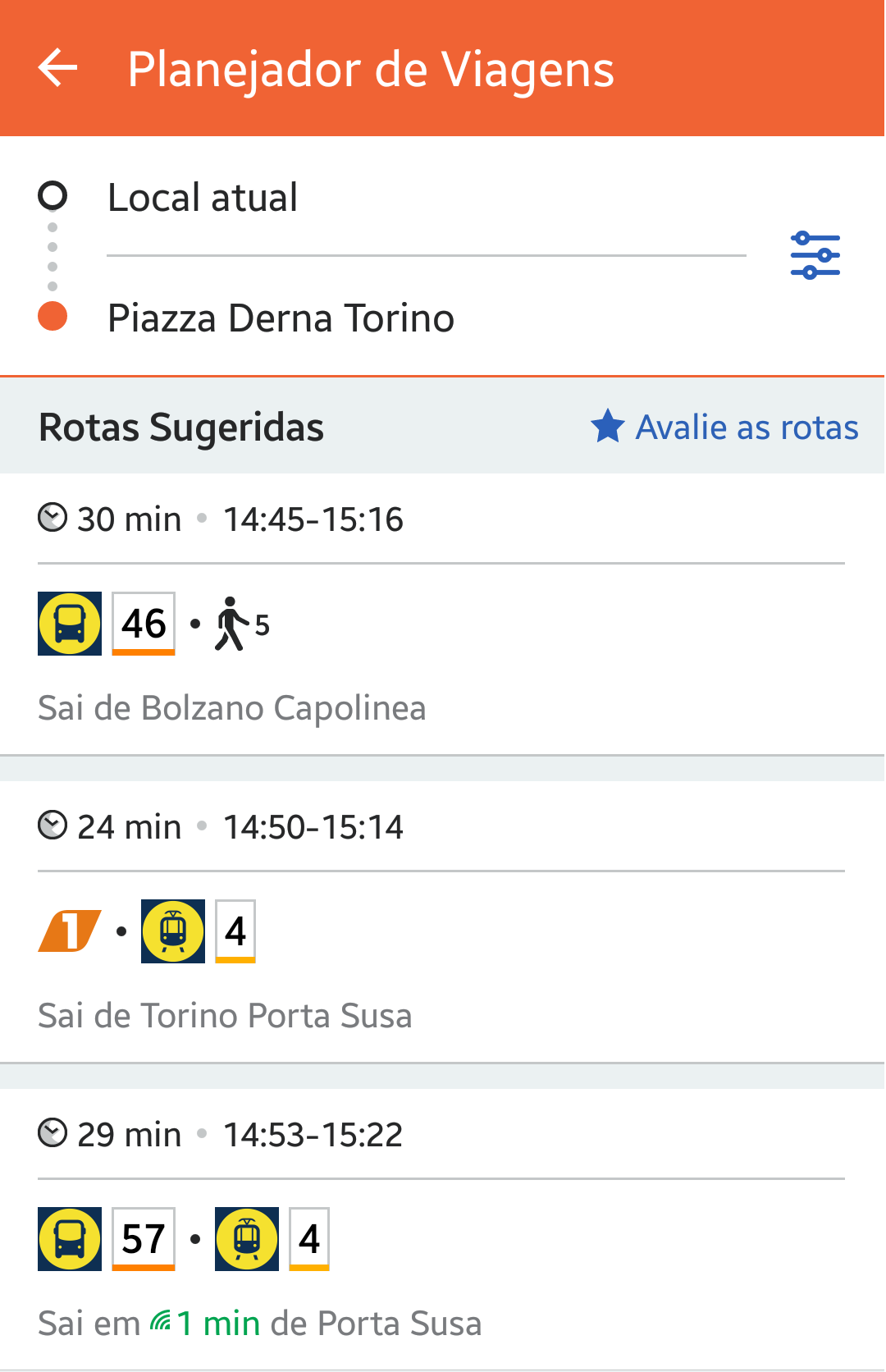Tap the bus icon for line 57

[x=70, y=1239]
